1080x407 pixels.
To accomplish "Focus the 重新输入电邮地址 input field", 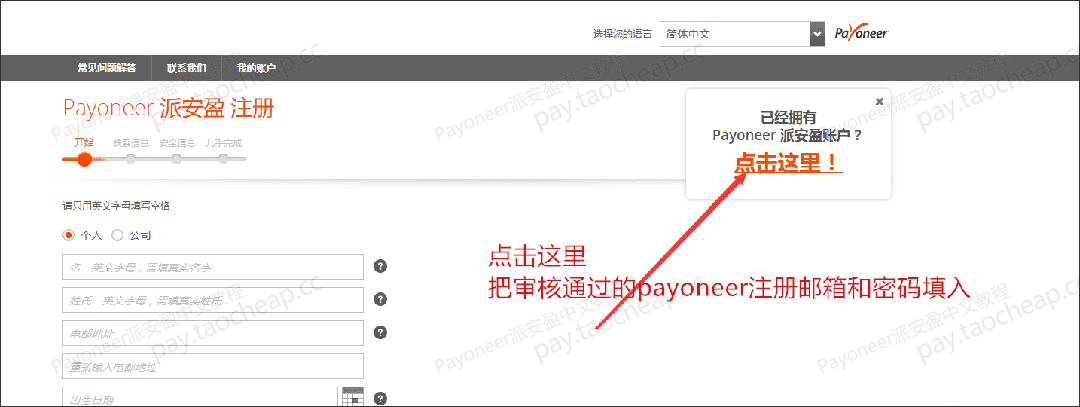I will pos(213,366).
